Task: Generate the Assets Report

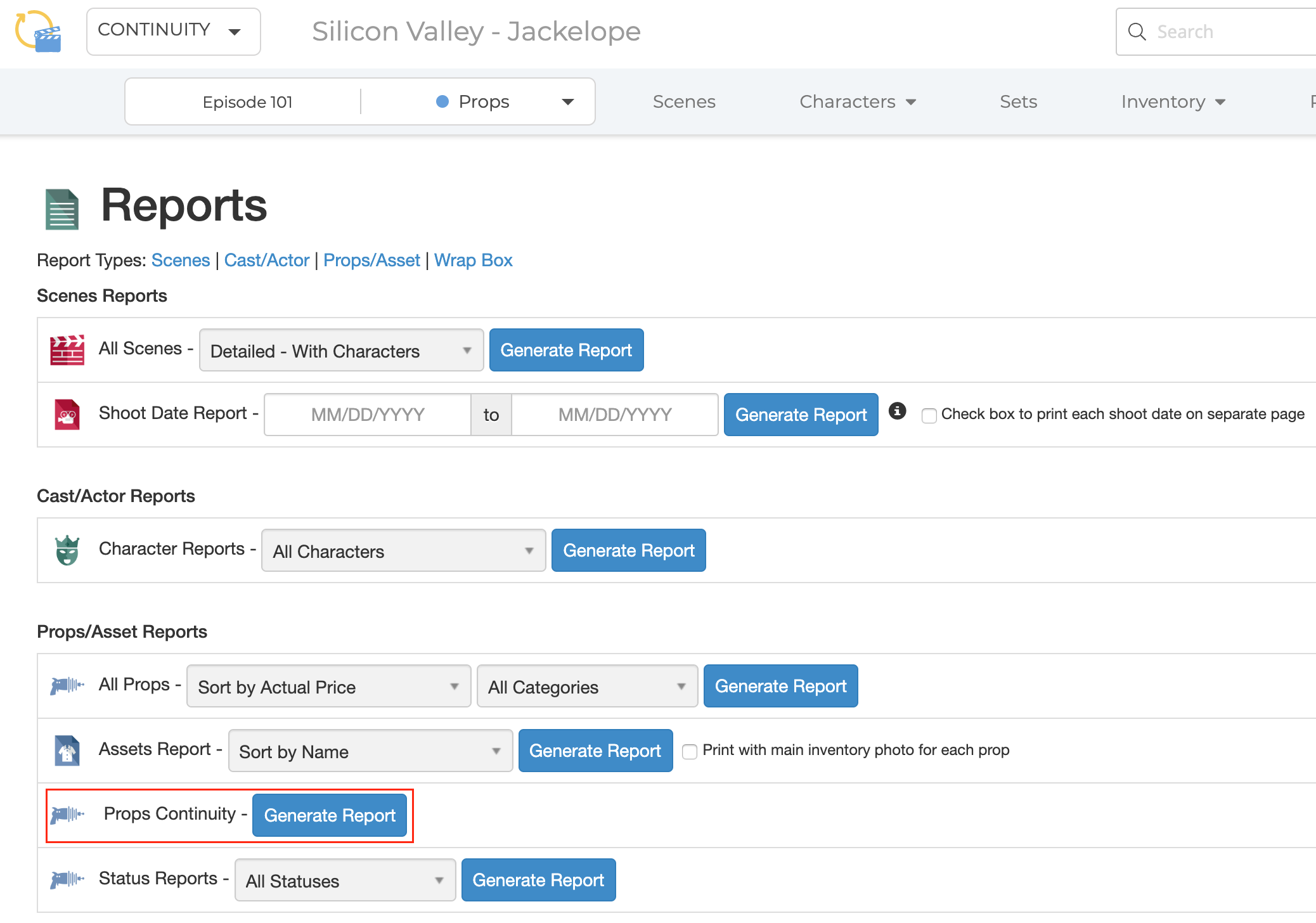Action: [596, 751]
